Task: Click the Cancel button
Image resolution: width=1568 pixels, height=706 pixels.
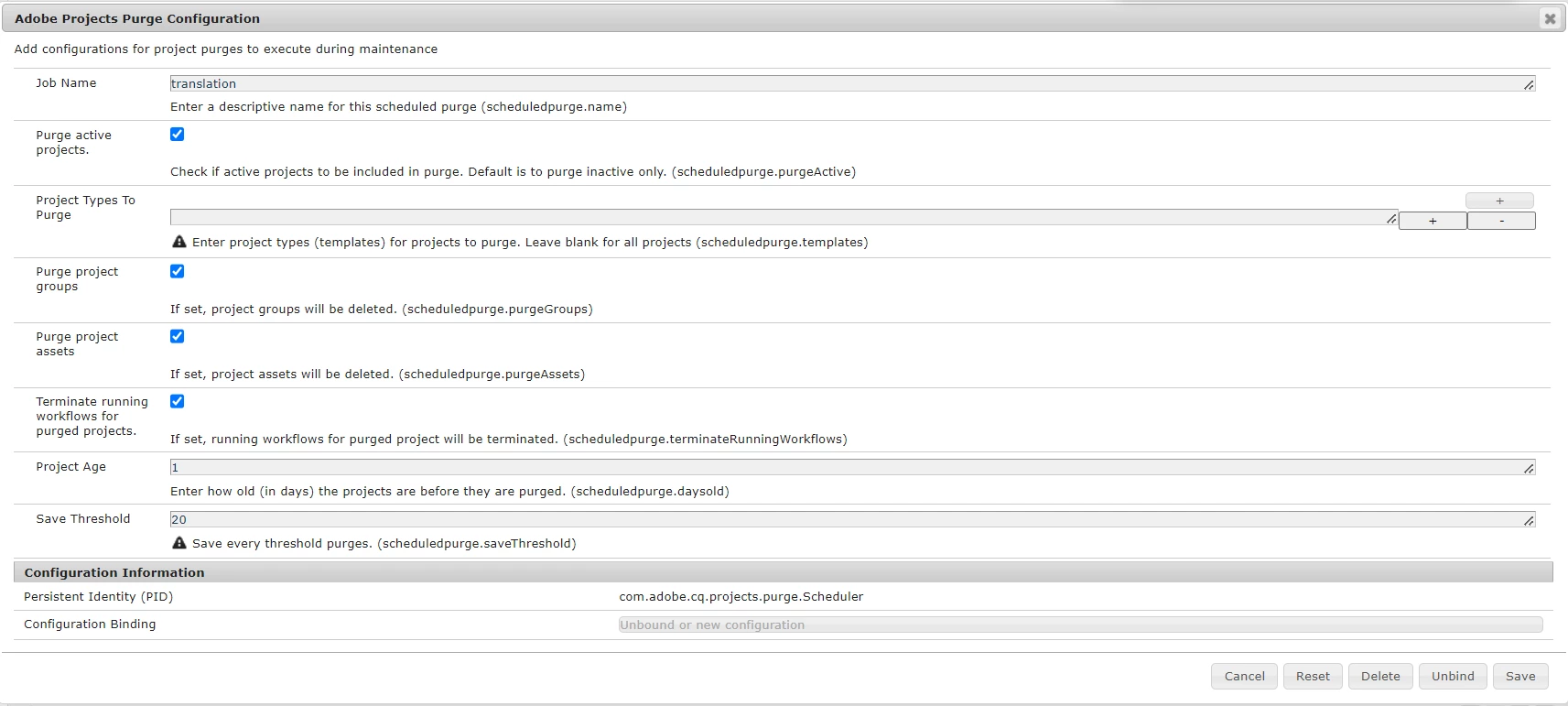Action: [x=1244, y=676]
